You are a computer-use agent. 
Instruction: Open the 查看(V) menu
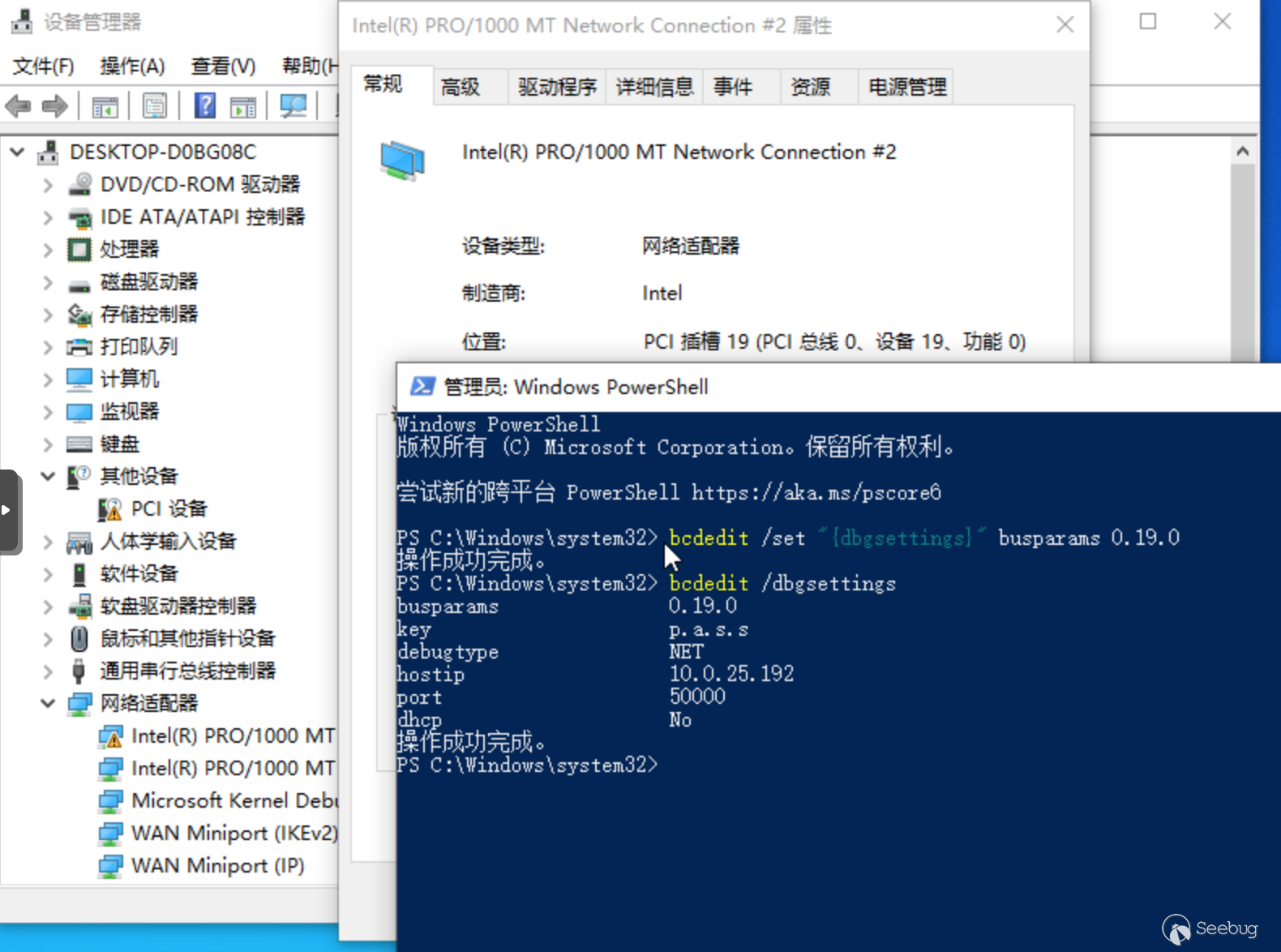point(223,66)
